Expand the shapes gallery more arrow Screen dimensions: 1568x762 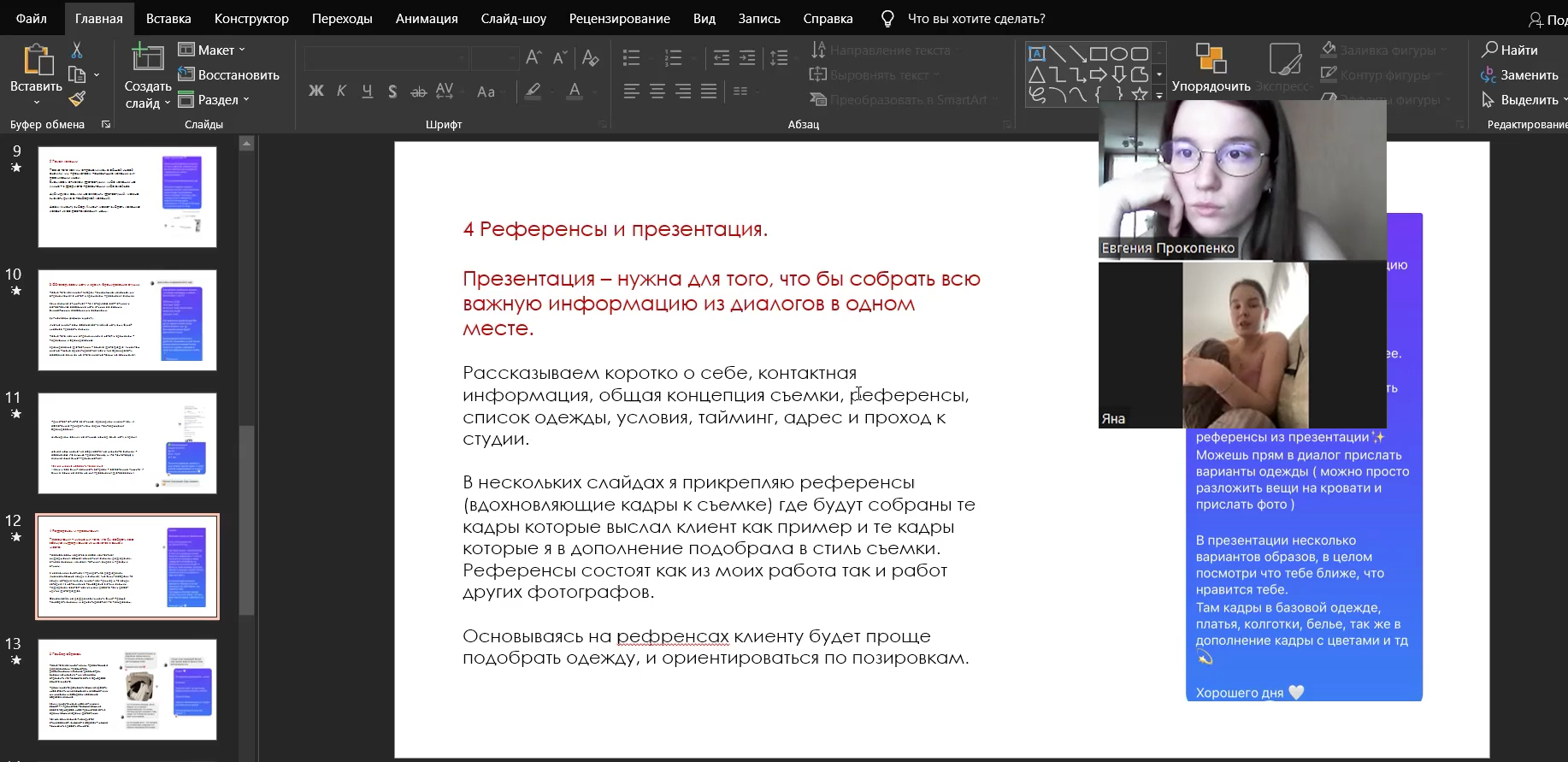coord(1159,96)
